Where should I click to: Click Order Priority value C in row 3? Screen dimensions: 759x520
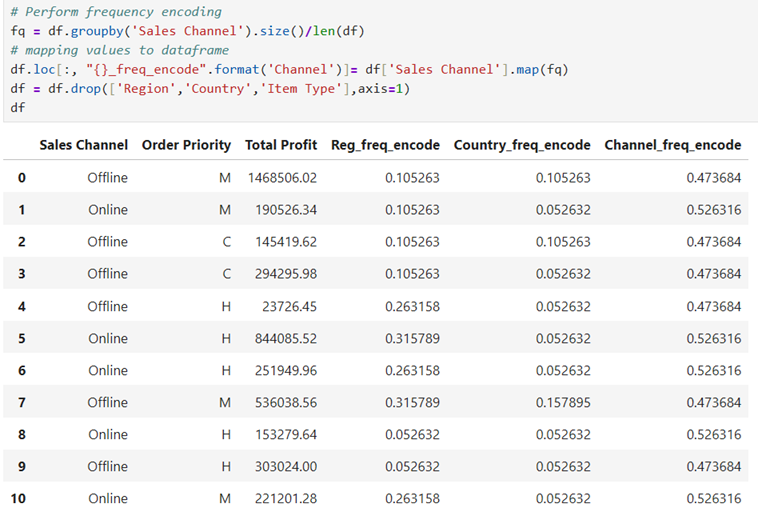point(227,274)
